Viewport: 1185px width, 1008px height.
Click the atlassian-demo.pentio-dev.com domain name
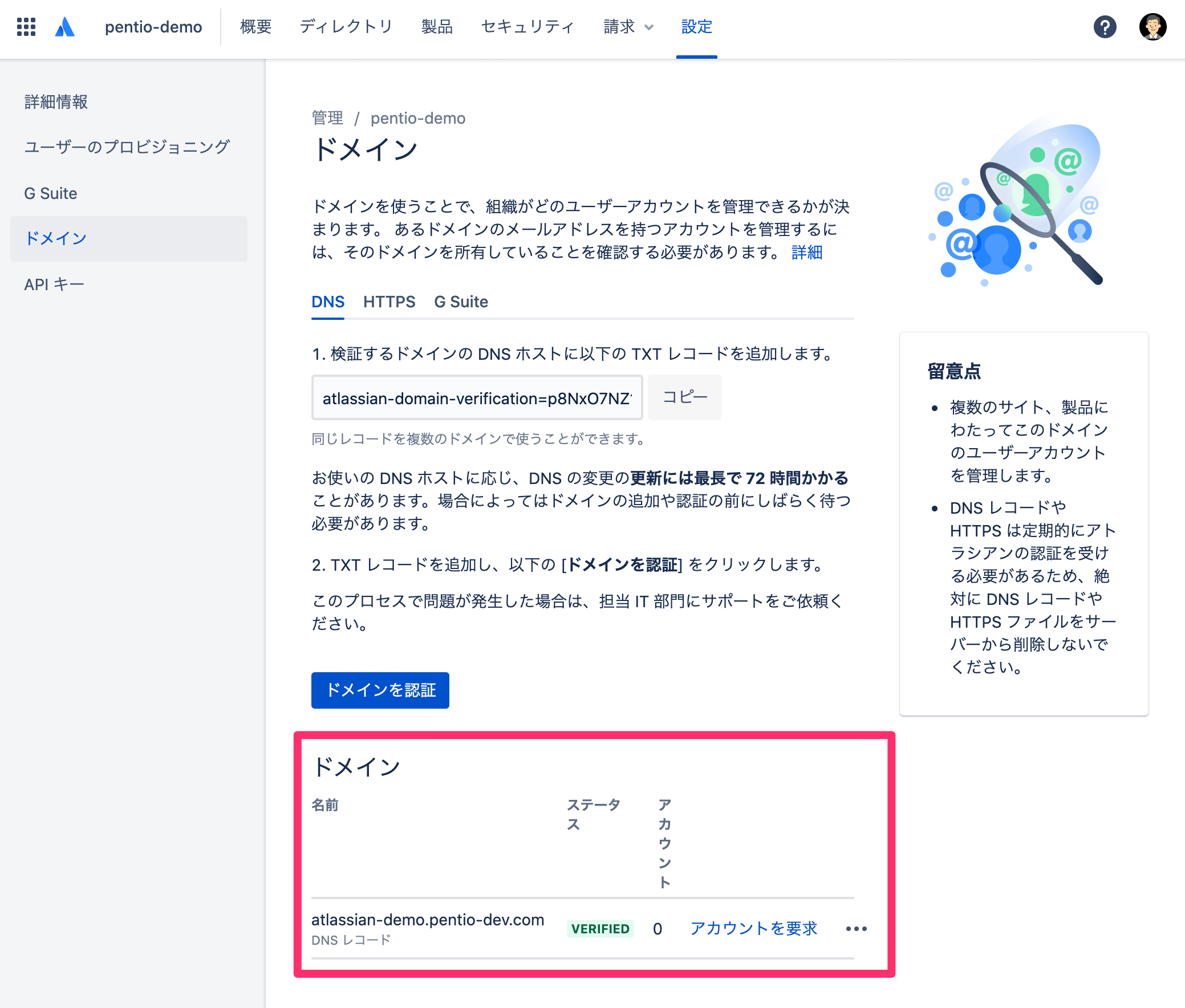coord(428,920)
